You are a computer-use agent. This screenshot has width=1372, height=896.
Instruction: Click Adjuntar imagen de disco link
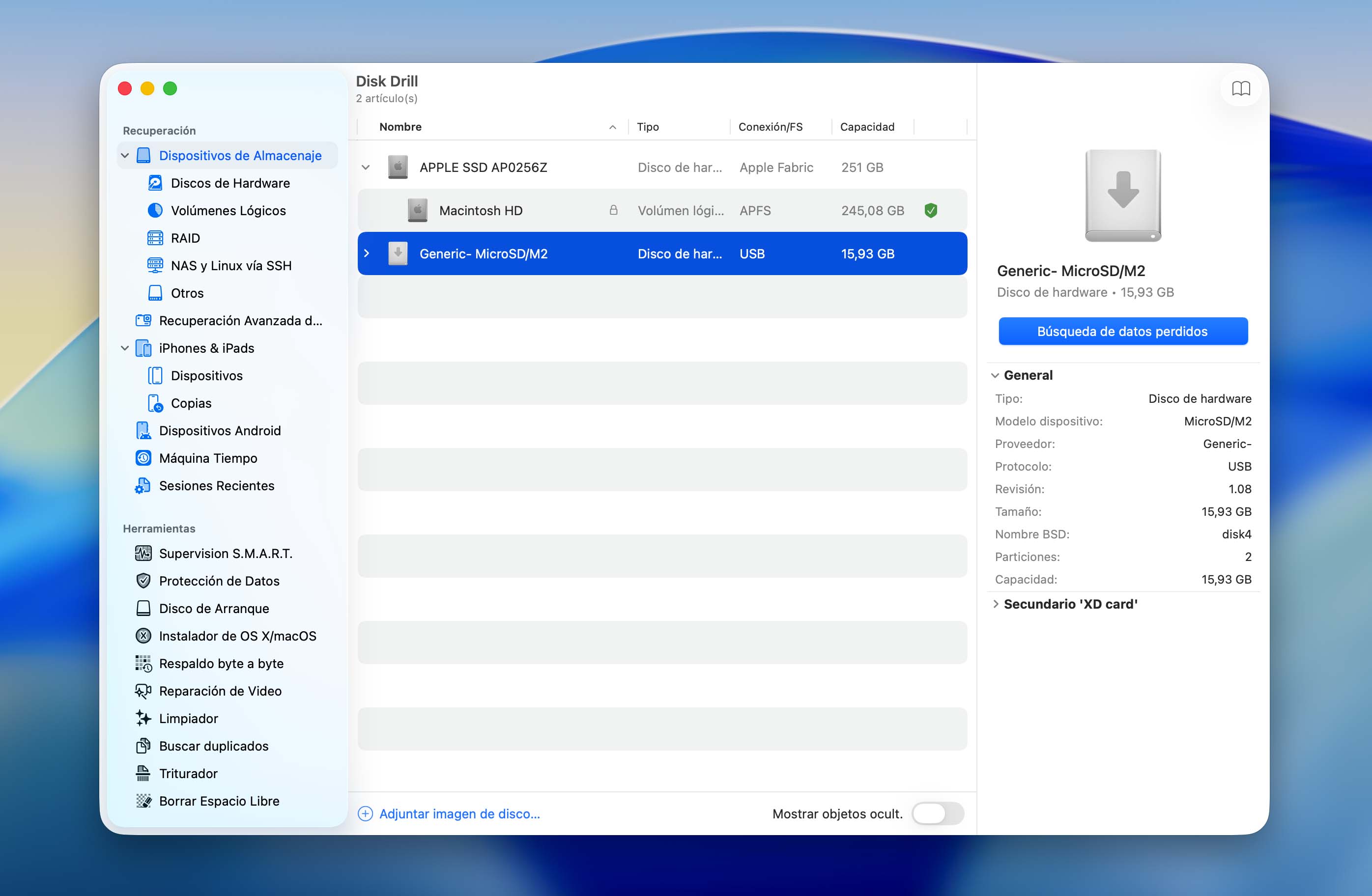[x=459, y=813]
